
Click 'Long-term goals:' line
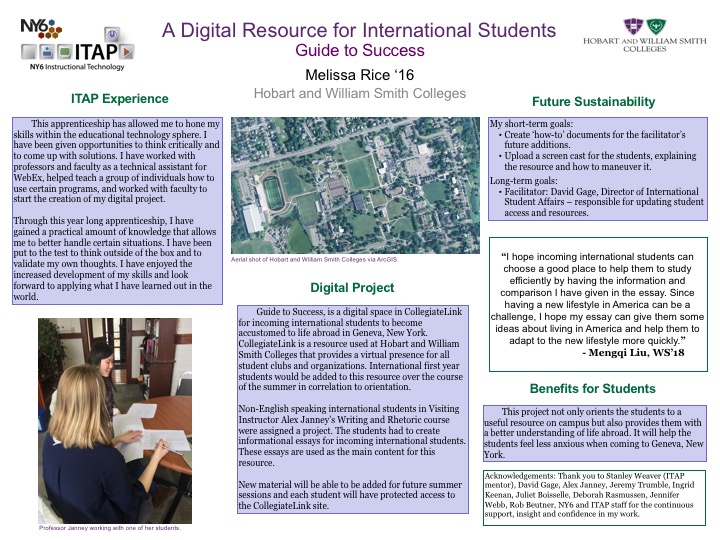(x=523, y=180)
